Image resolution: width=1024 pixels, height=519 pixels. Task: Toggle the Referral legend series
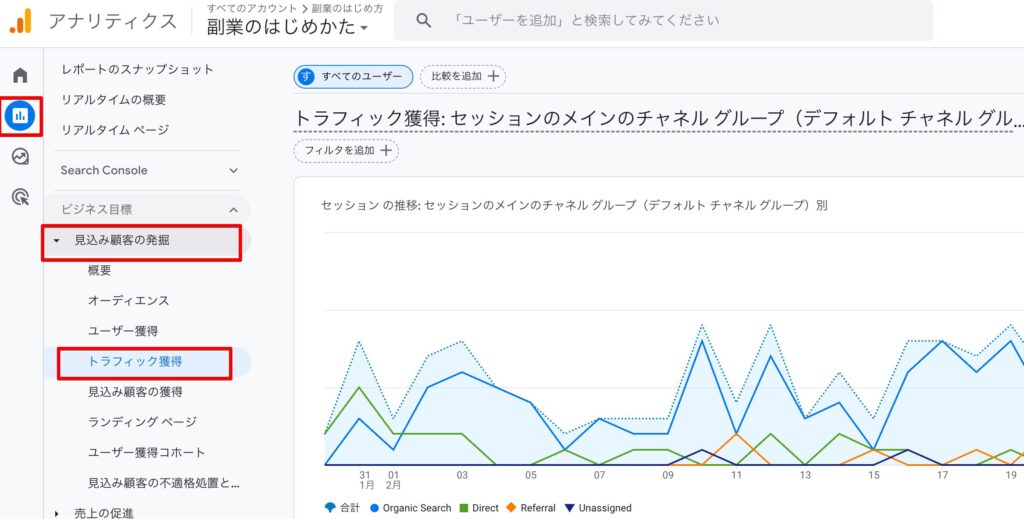coord(531,508)
